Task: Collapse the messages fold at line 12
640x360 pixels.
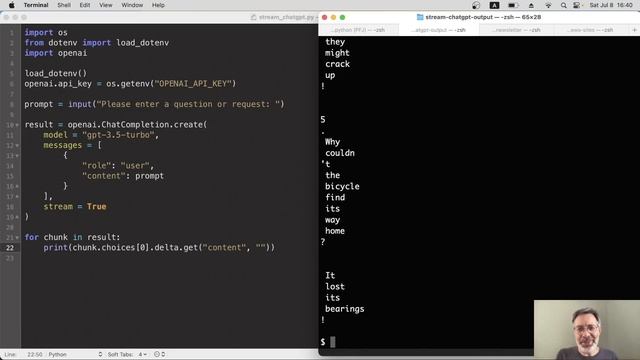Action: click(17, 145)
